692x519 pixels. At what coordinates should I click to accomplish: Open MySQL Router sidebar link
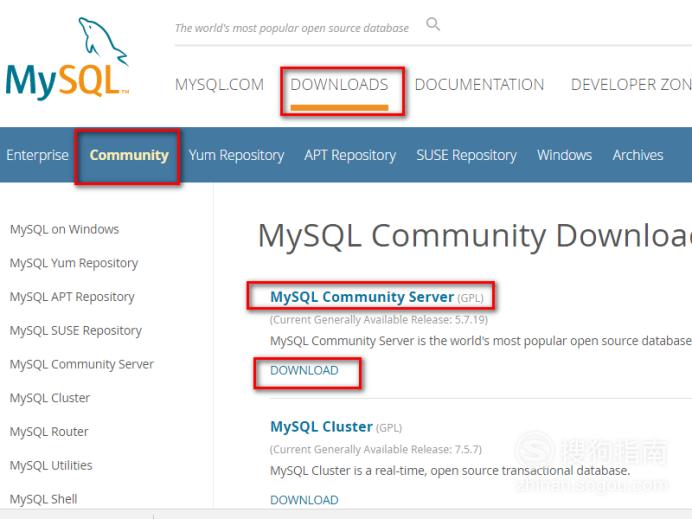(49, 432)
